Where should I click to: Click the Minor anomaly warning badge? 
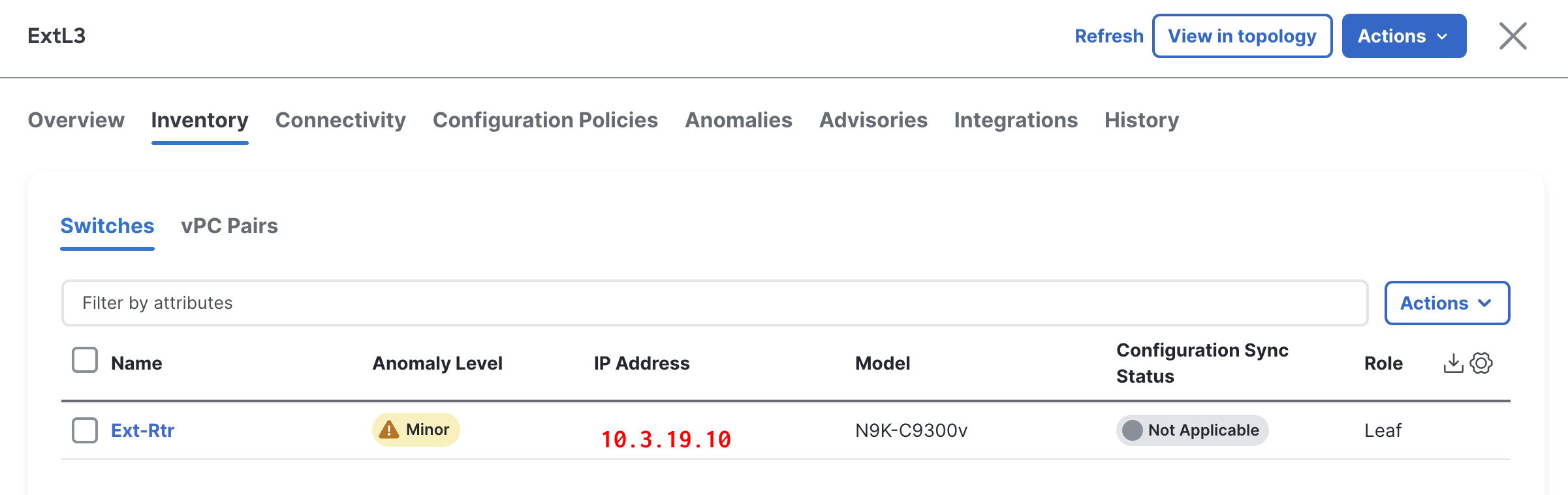pyautogui.click(x=416, y=430)
